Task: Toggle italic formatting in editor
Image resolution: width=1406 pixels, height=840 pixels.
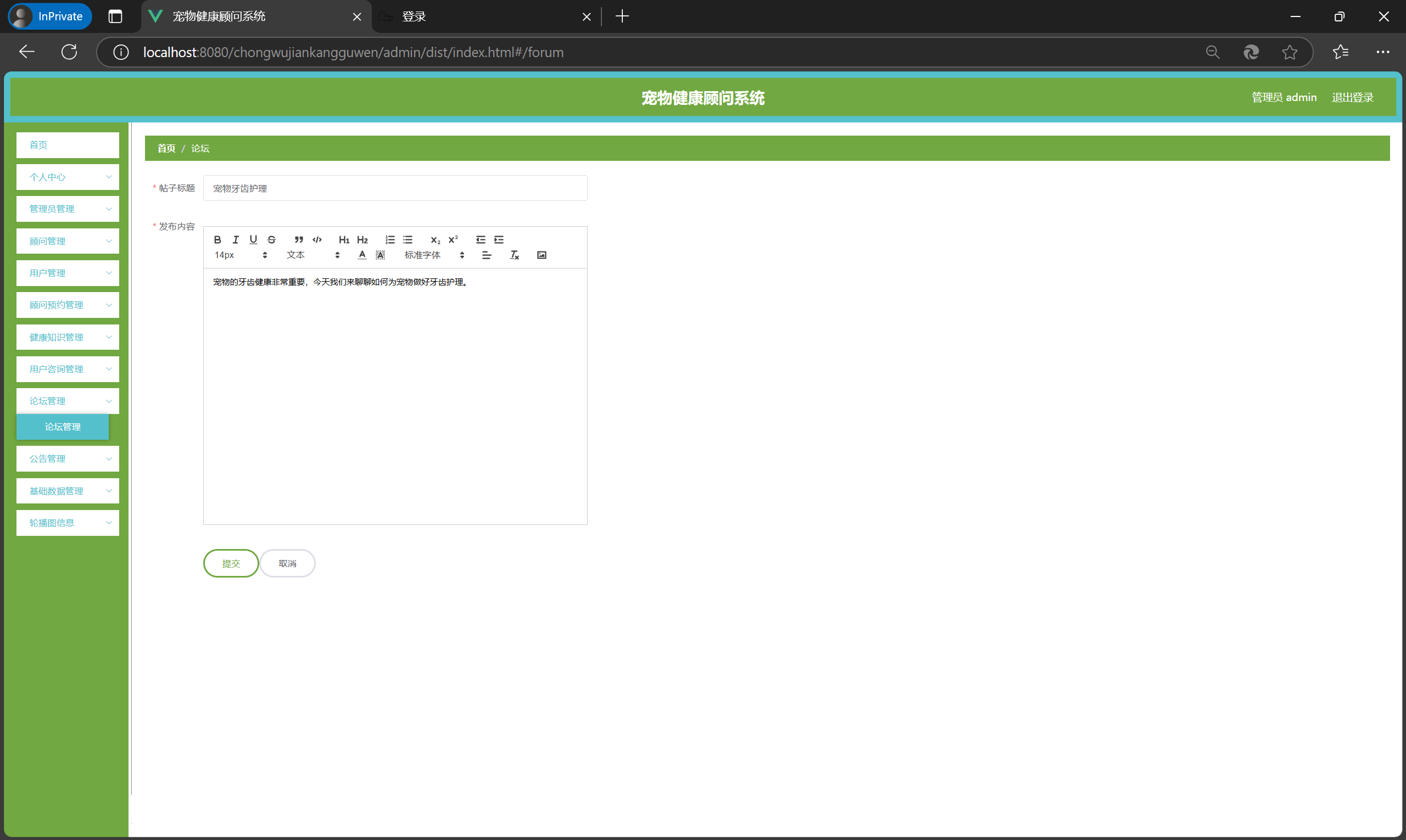Action: pyautogui.click(x=236, y=239)
